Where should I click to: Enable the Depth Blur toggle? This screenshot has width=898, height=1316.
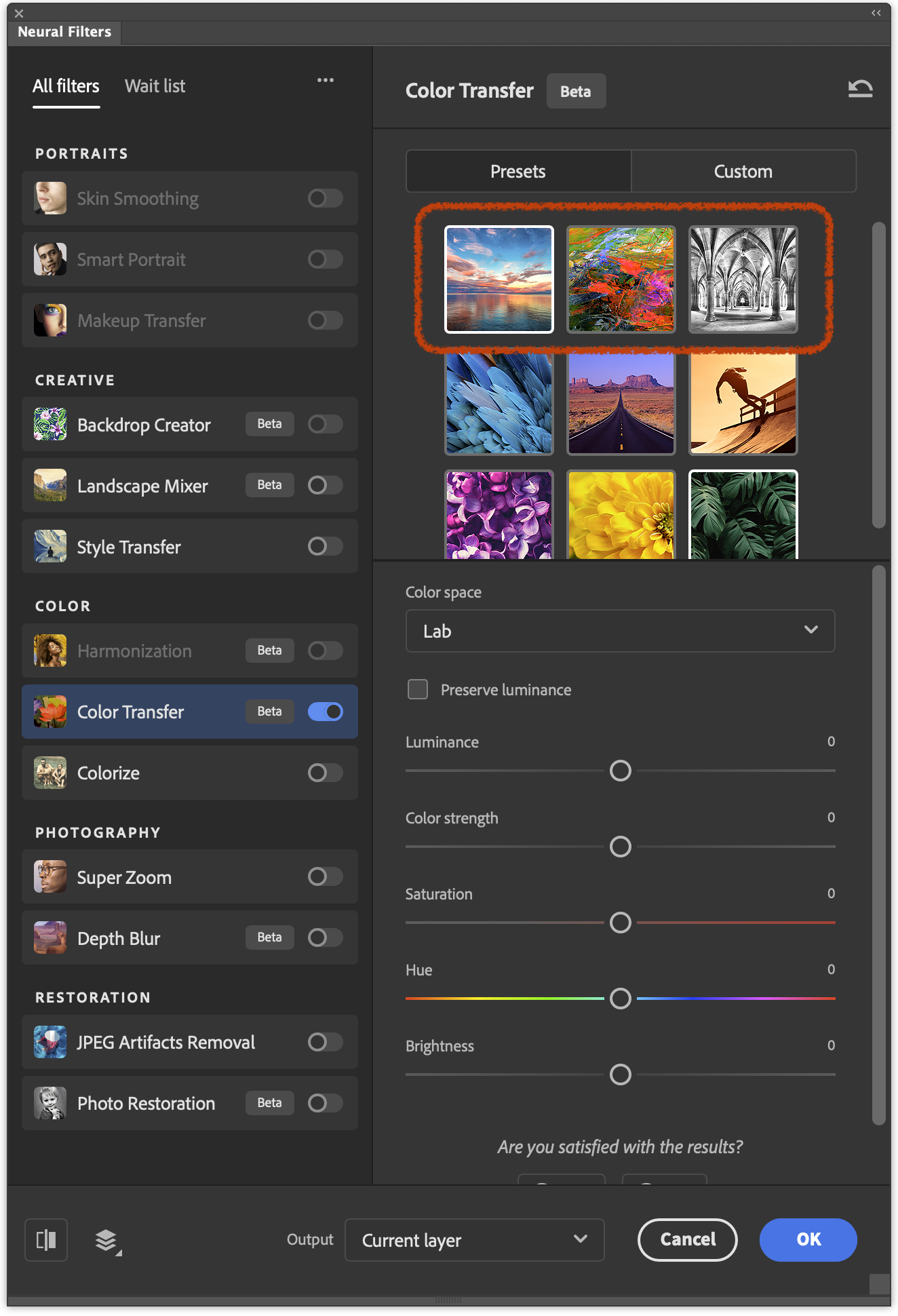click(x=326, y=937)
